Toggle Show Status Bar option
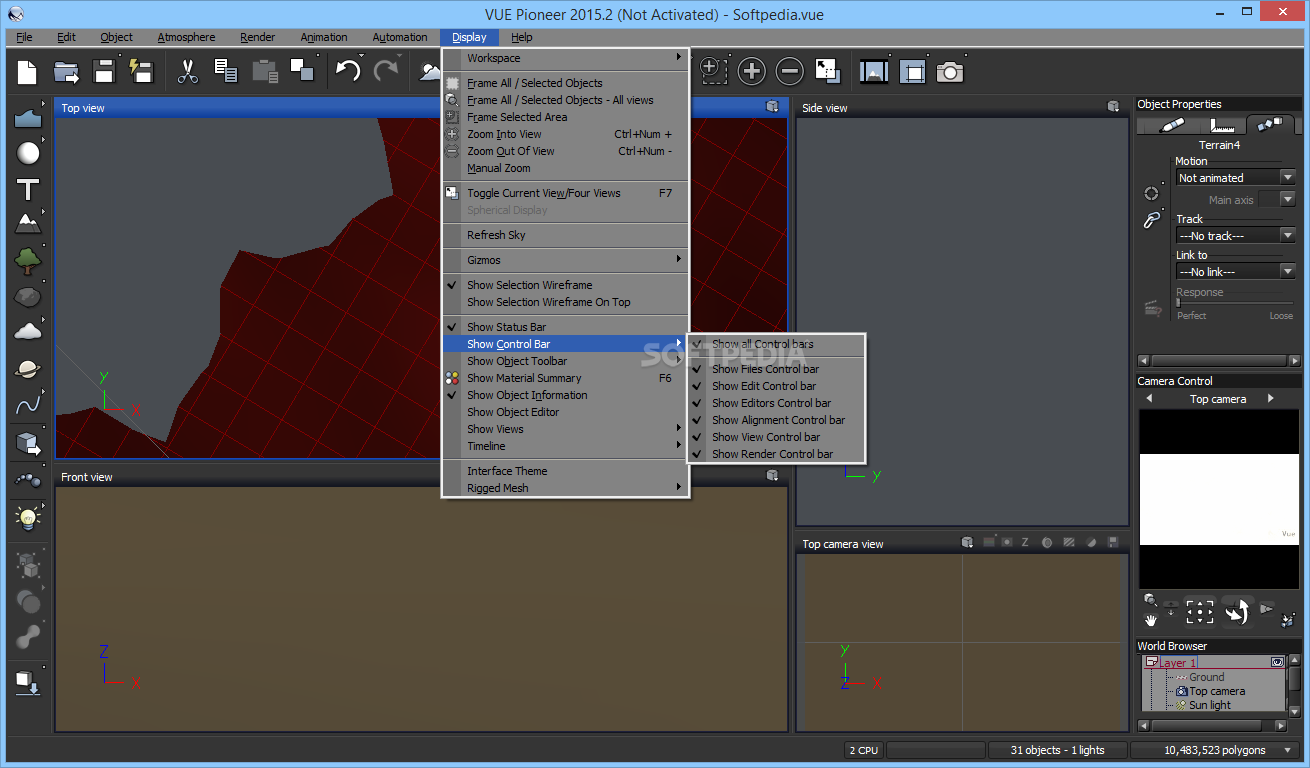The width and height of the screenshot is (1310, 768). point(564,327)
